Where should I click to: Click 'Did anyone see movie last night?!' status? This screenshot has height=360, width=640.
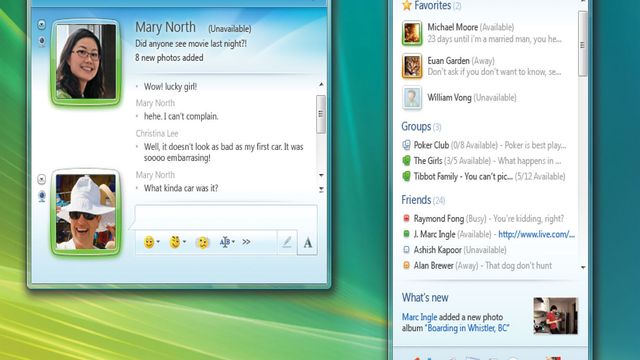[x=191, y=44]
